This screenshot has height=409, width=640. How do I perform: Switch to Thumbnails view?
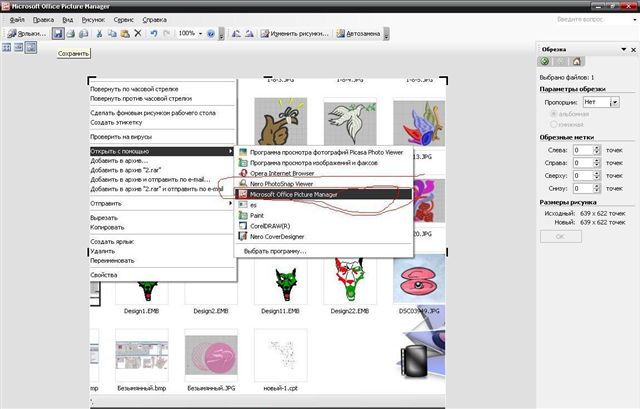(x=6, y=48)
